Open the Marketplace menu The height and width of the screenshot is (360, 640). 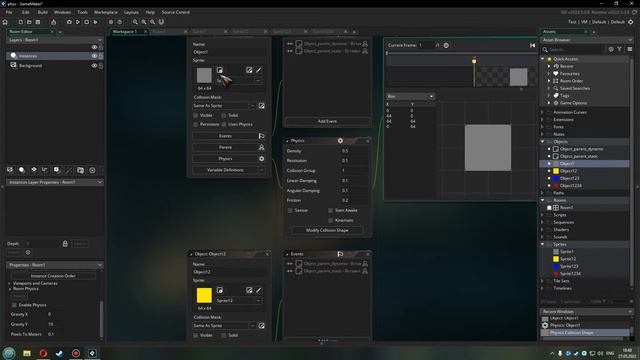pyautogui.click(x=106, y=12)
